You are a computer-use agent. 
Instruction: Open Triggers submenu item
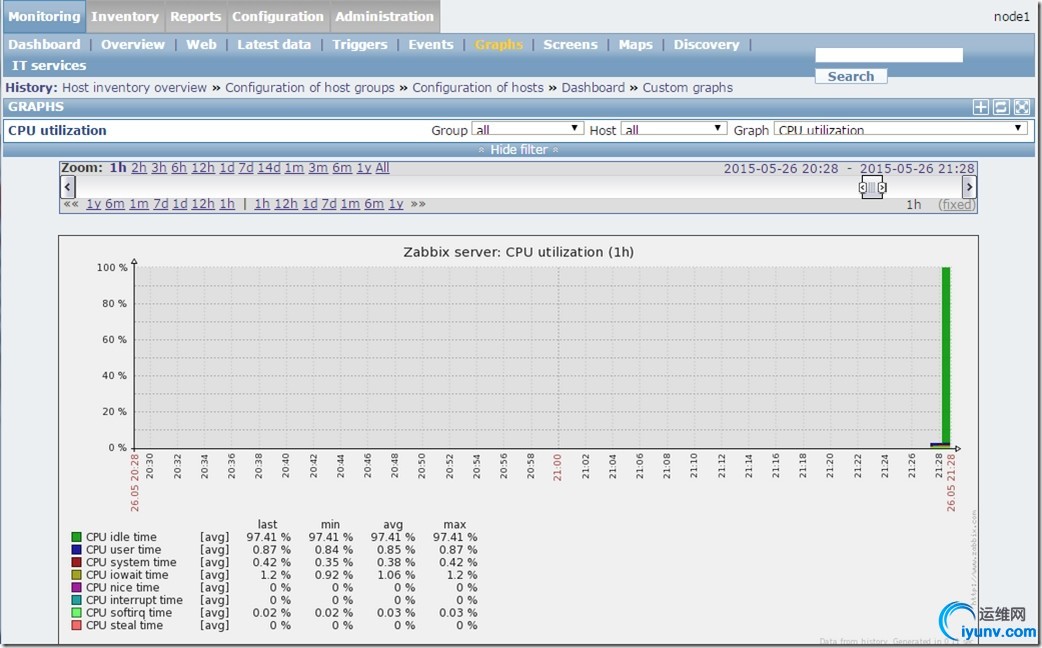click(x=360, y=45)
